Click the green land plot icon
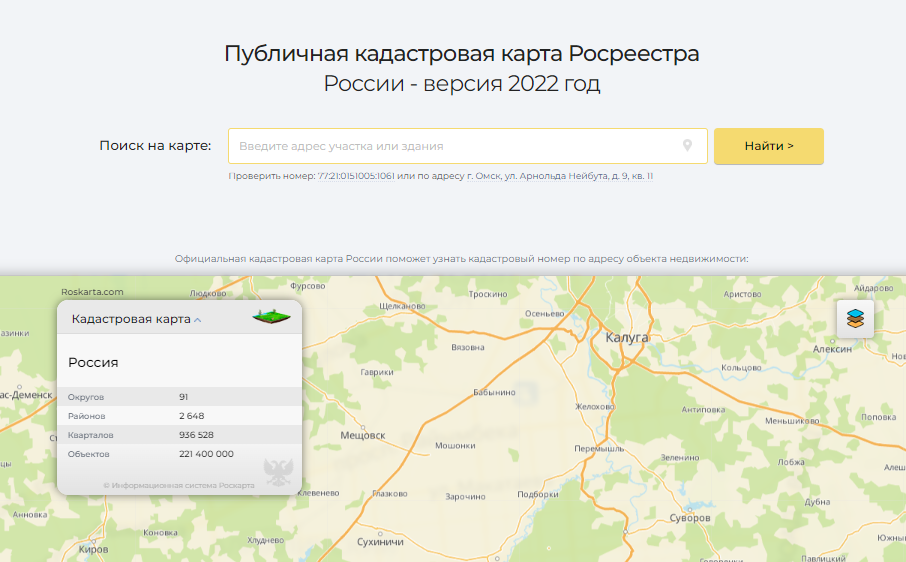Screen dimensions: 906x562 pyautogui.click(x=272, y=317)
